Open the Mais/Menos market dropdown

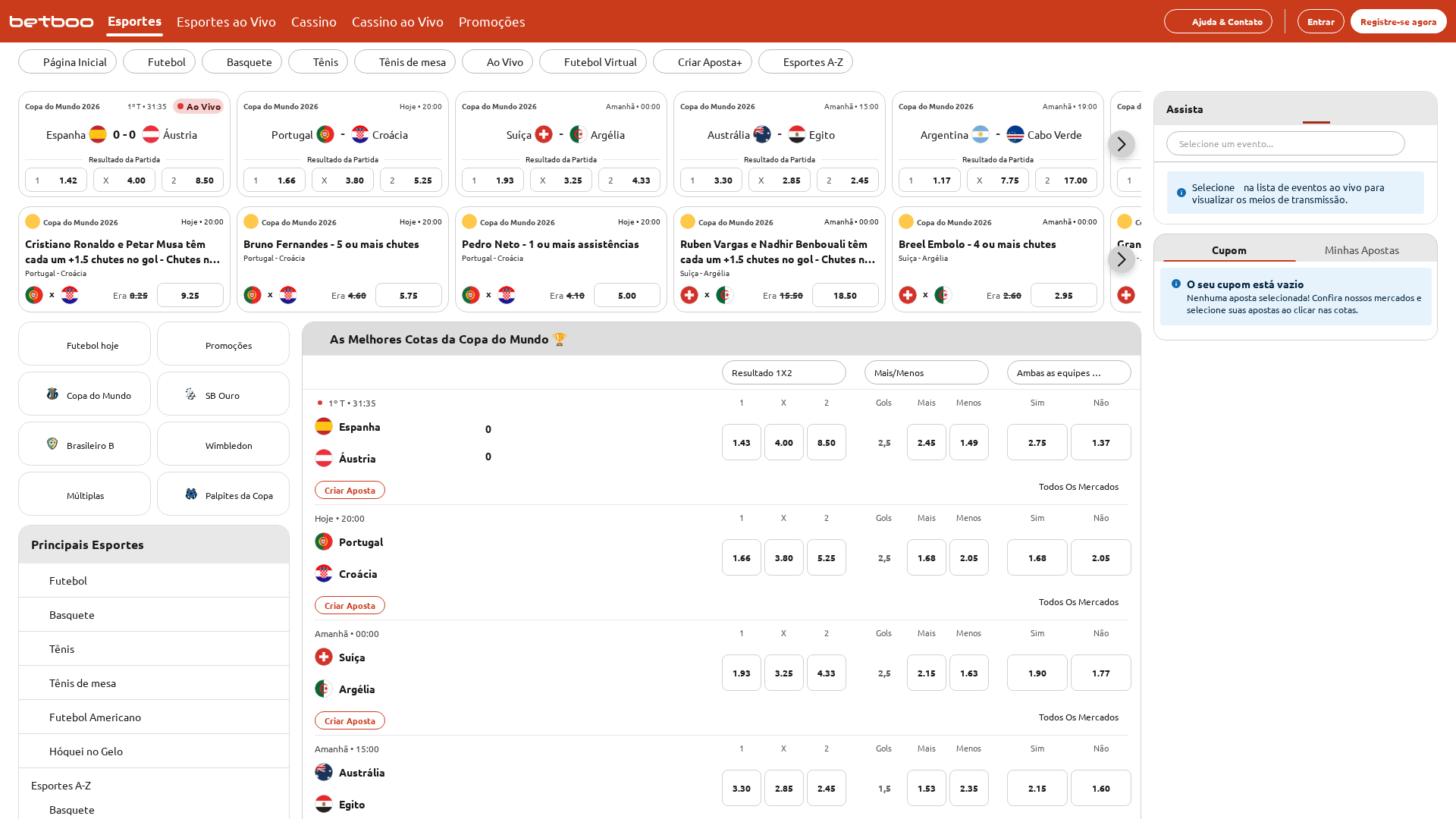(x=927, y=372)
